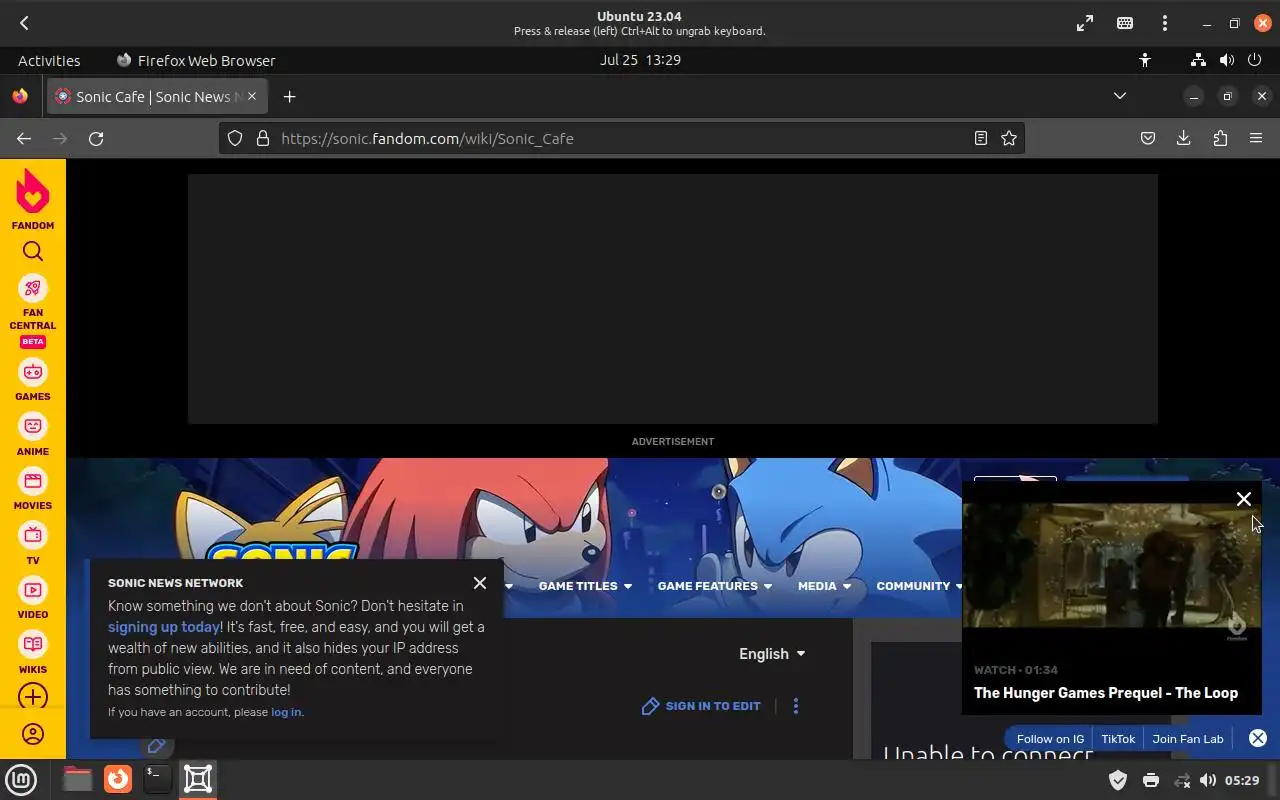1280x800 pixels.
Task: Click the host taskbar Firefox icon
Action: click(x=118, y=779)
